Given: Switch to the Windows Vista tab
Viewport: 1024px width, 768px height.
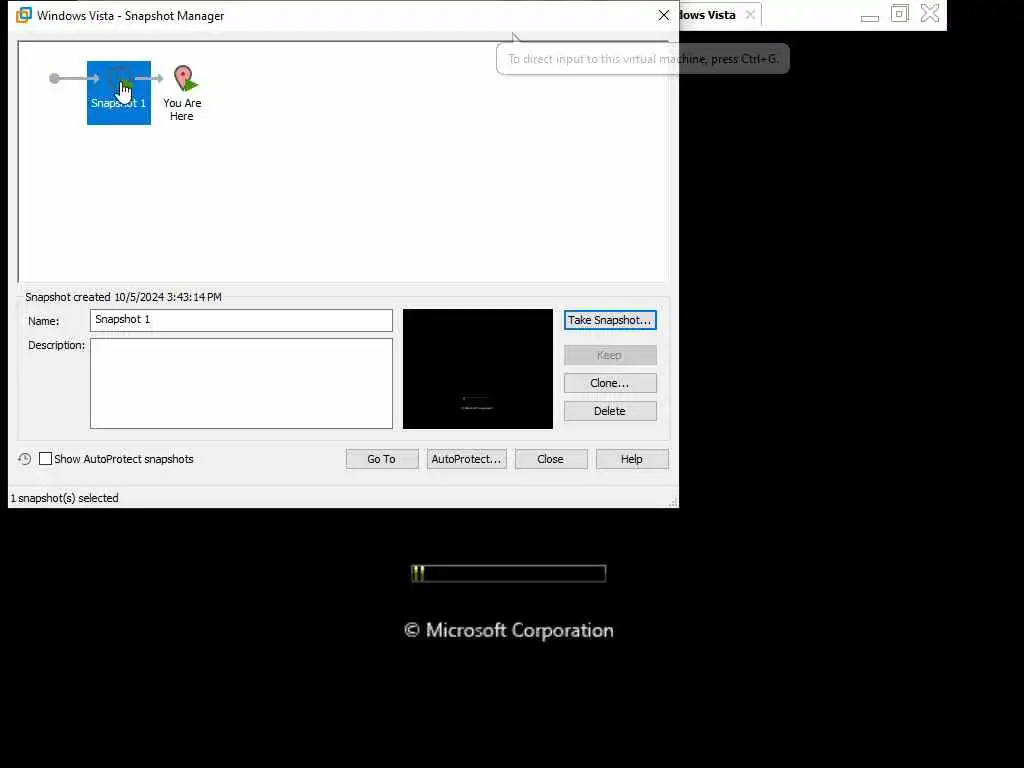Looking at the screenshot, I should 708,15.
